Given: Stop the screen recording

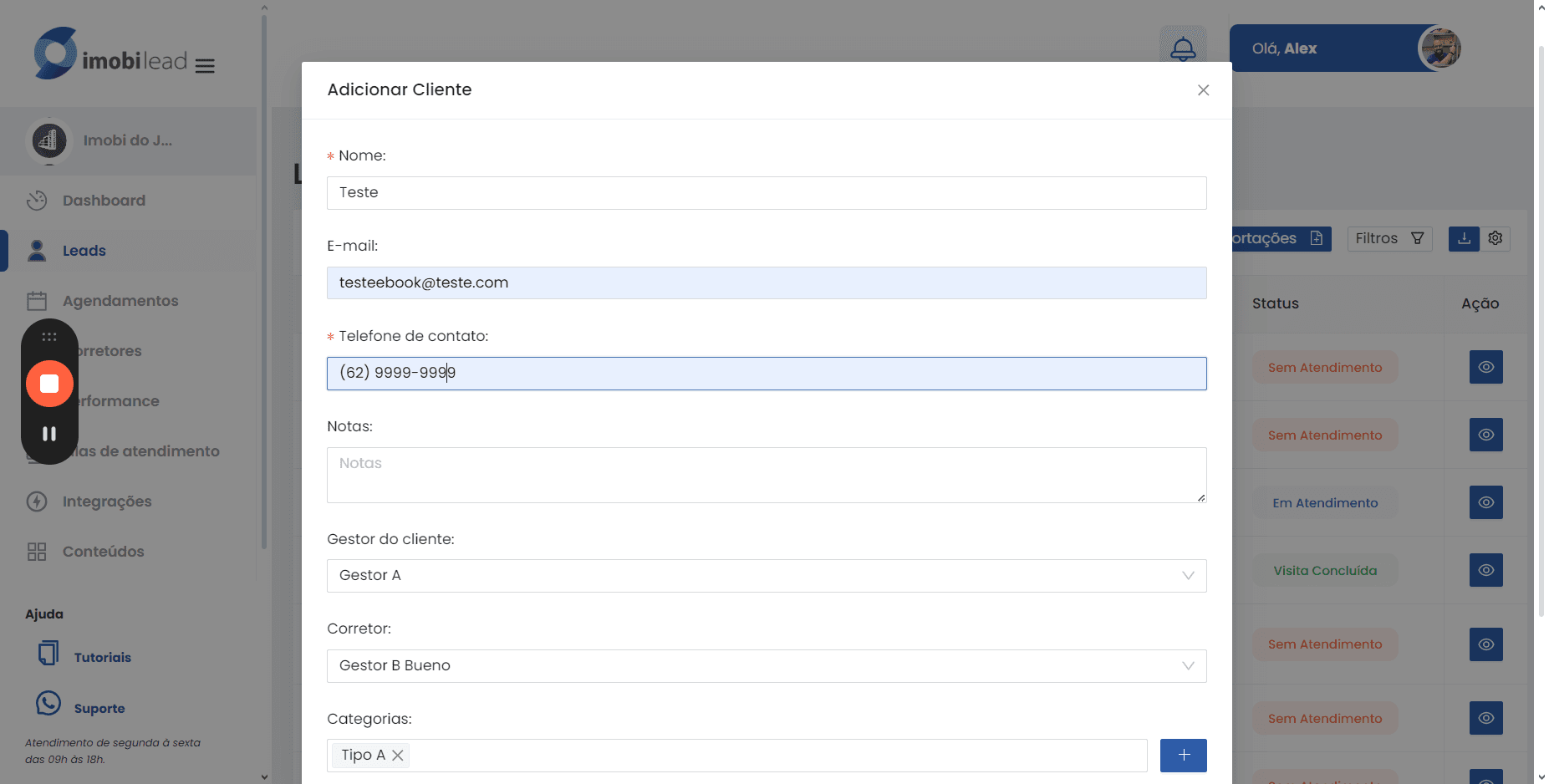Looking at the screenshot, I should tap(49, 384).
